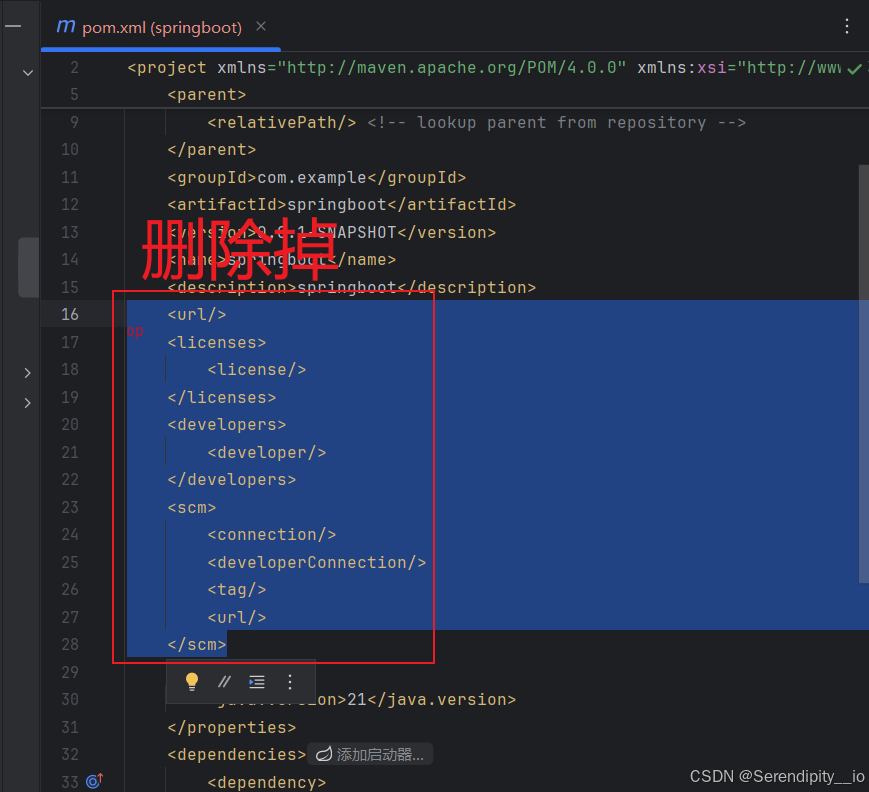Click the left panel scrollbar handle
Viewport: 869px width, 792px height.
click(x=28, y=267)
